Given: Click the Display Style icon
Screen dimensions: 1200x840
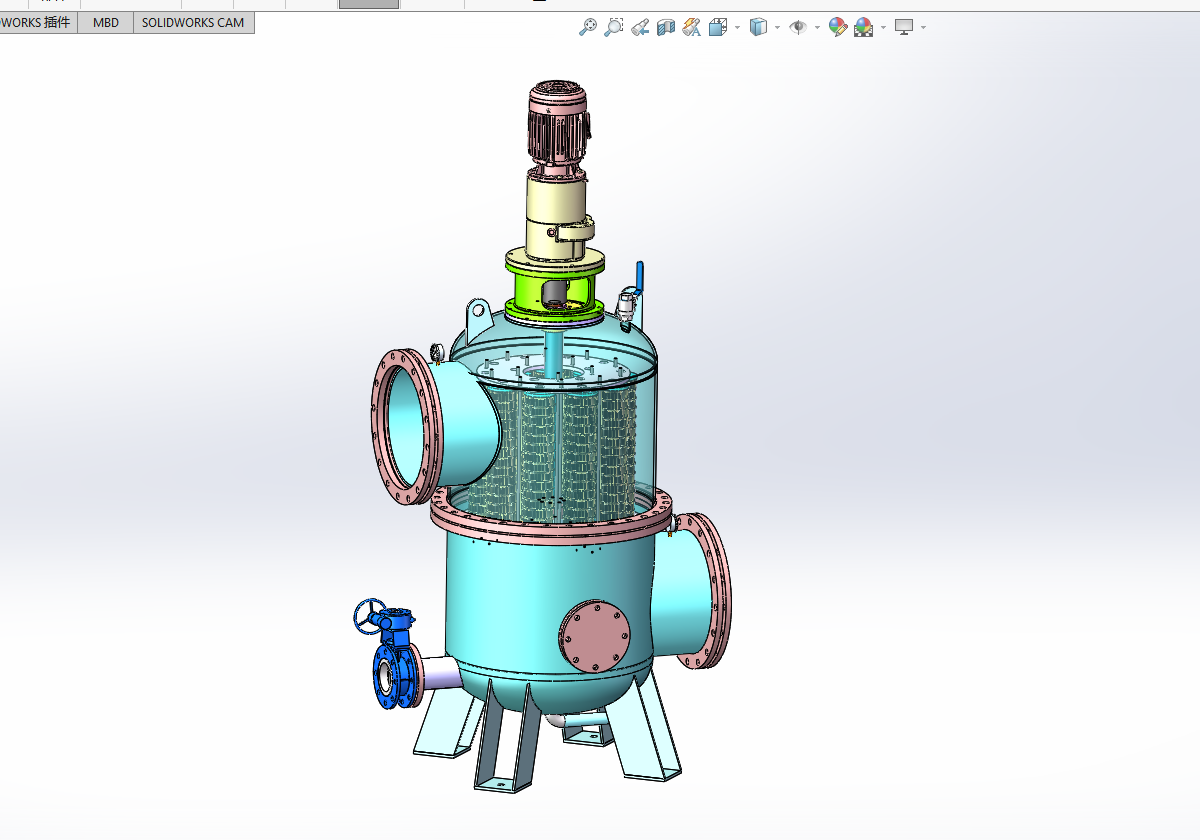Looking at the screenshot, I should tap(758, 27).
